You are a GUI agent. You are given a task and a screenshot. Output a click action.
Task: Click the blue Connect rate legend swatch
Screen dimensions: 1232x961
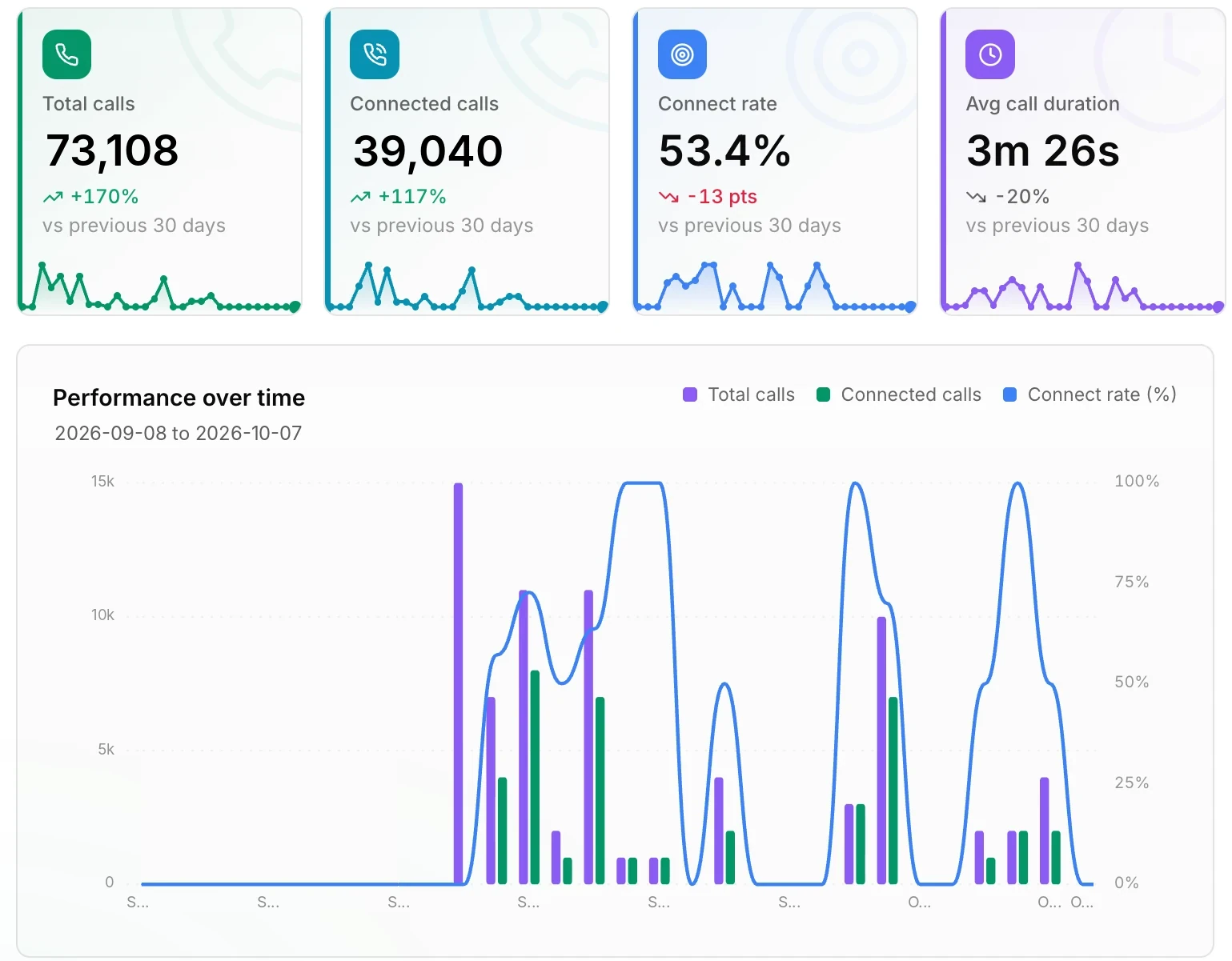coord(1009,394)
